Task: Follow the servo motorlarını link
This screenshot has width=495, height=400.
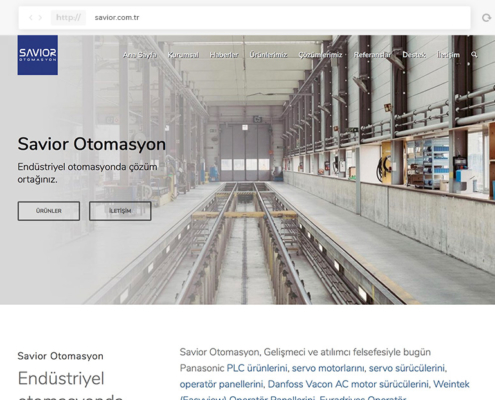Action: (328, 368)
